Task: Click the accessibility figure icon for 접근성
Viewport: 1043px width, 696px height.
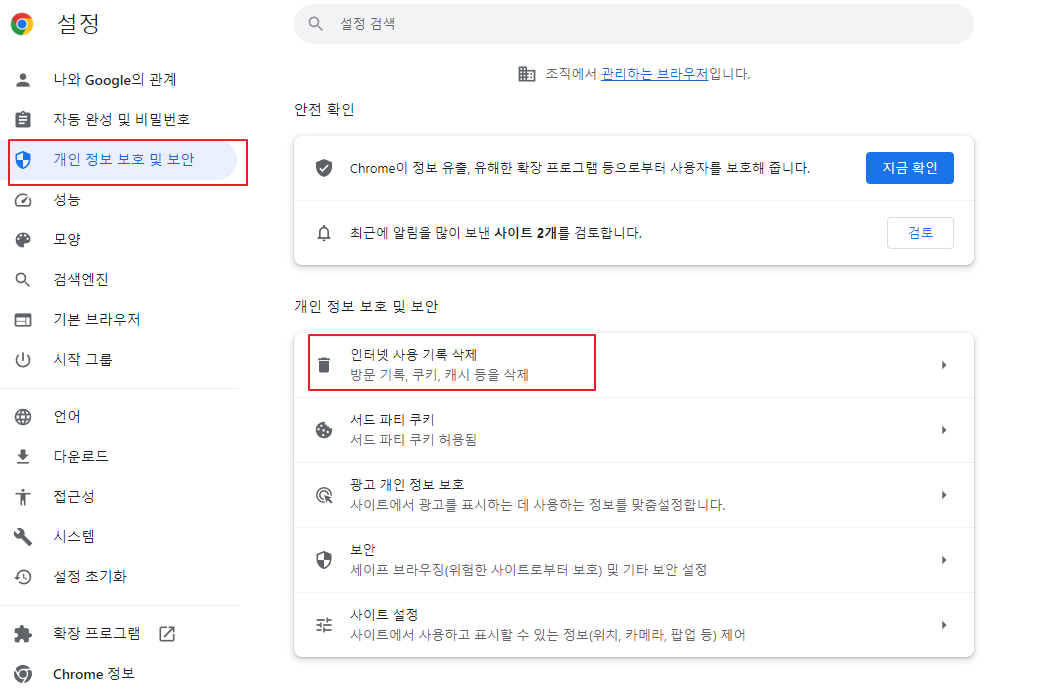Action: pyautogui.click(x=23, y=496)
